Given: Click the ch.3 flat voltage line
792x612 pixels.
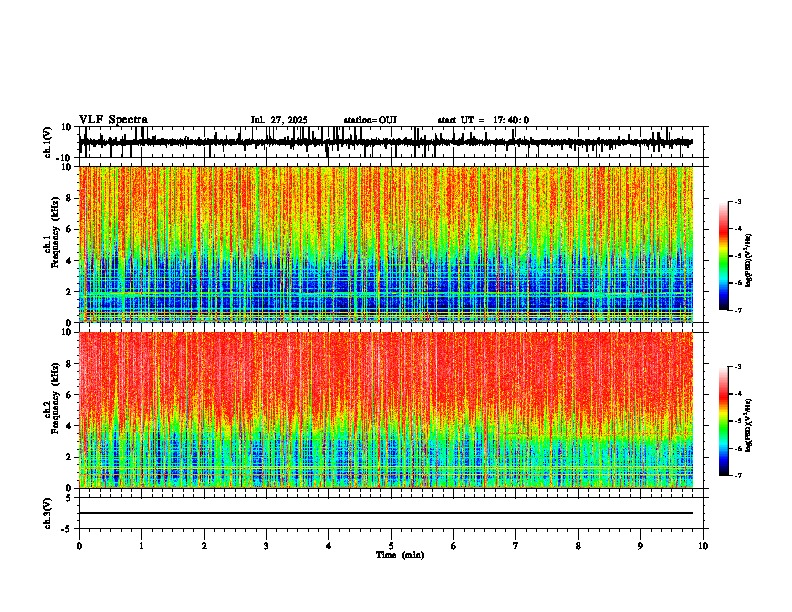Looking at the screenshot, I should click(x=386, y=513).
